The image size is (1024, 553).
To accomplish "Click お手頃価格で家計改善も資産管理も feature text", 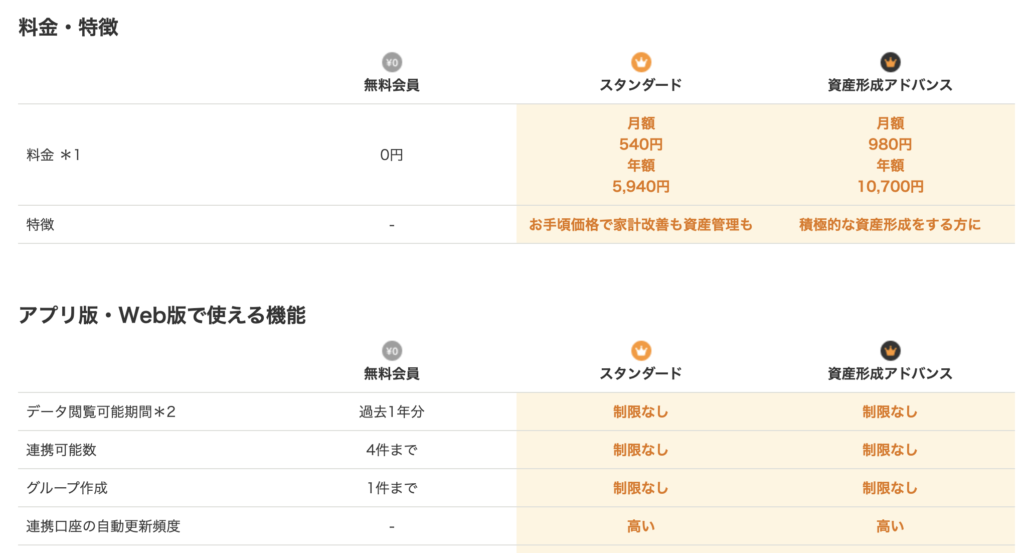I will tap(641, 225).
